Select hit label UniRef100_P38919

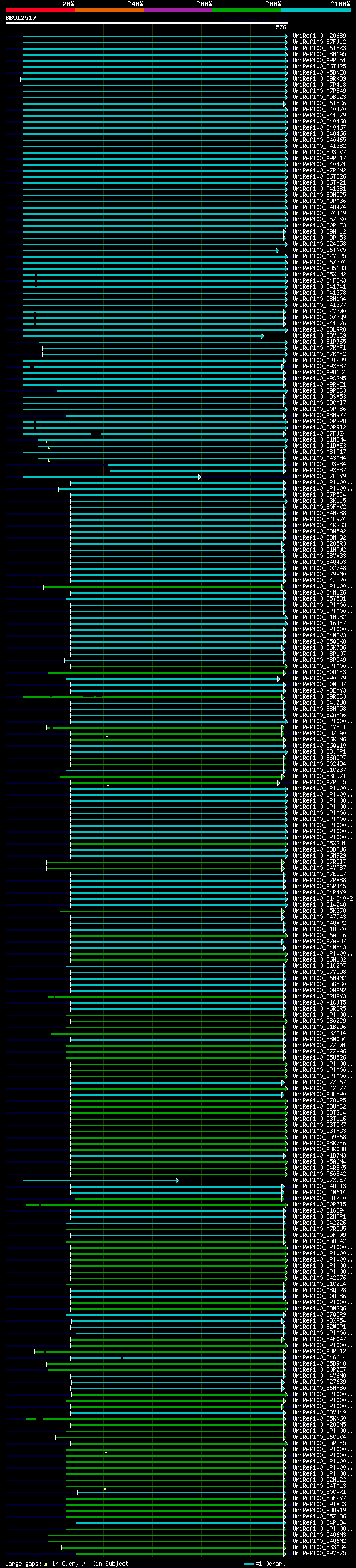pos(319,1510)
